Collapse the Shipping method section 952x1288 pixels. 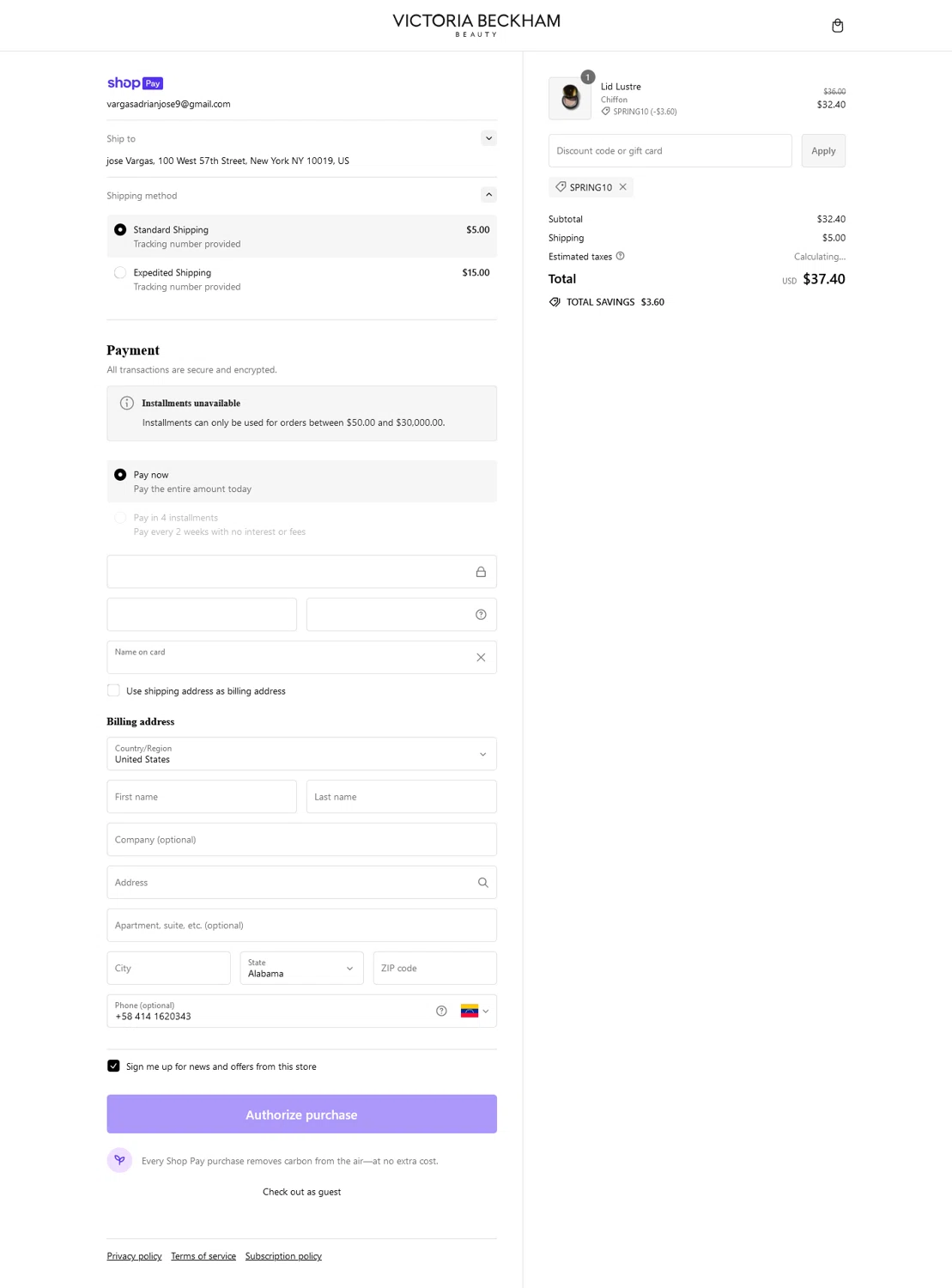click(x=488, y=195)
